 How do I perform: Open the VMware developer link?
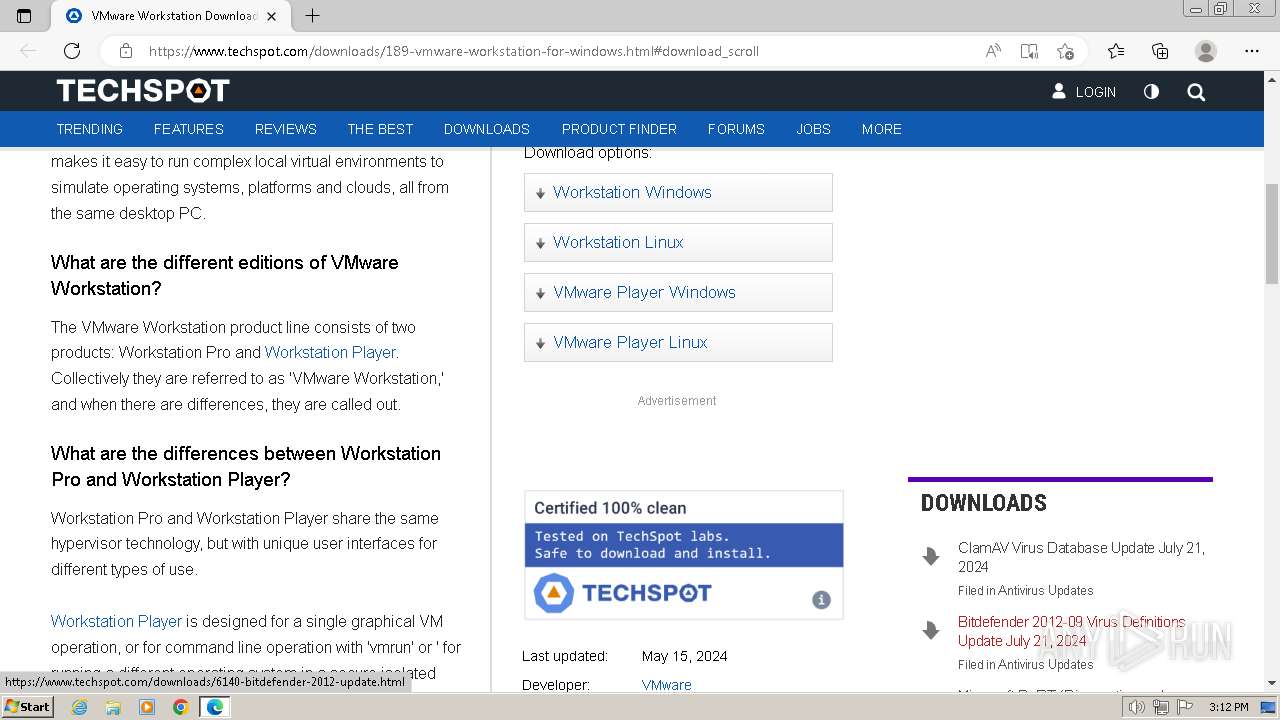point(666,685)
